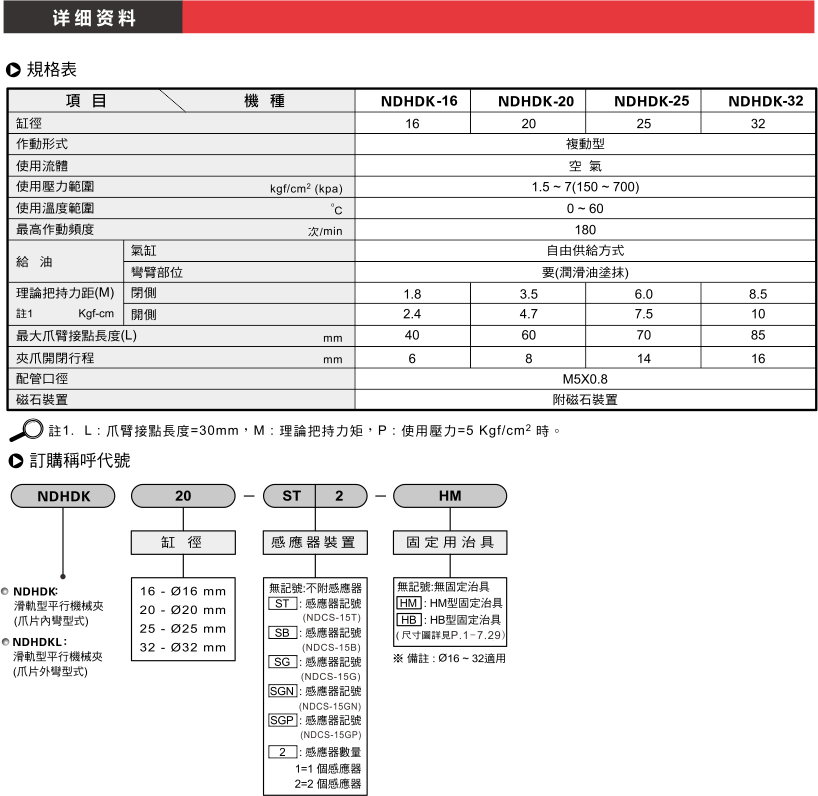Click the magnifier icon before 註1
The image size is (818, 796).
(x=22, y=431)
